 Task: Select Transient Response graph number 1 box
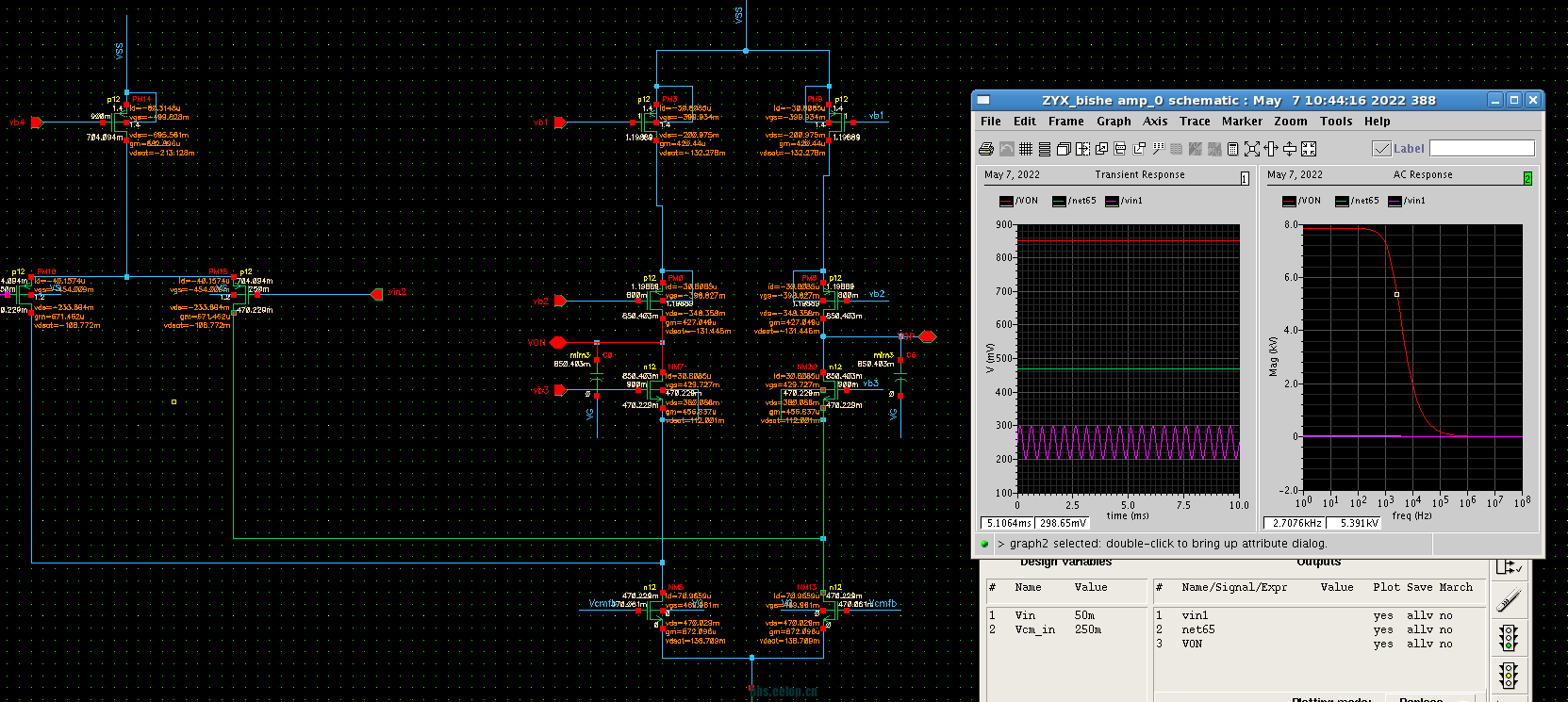[x=1245, y=178]
